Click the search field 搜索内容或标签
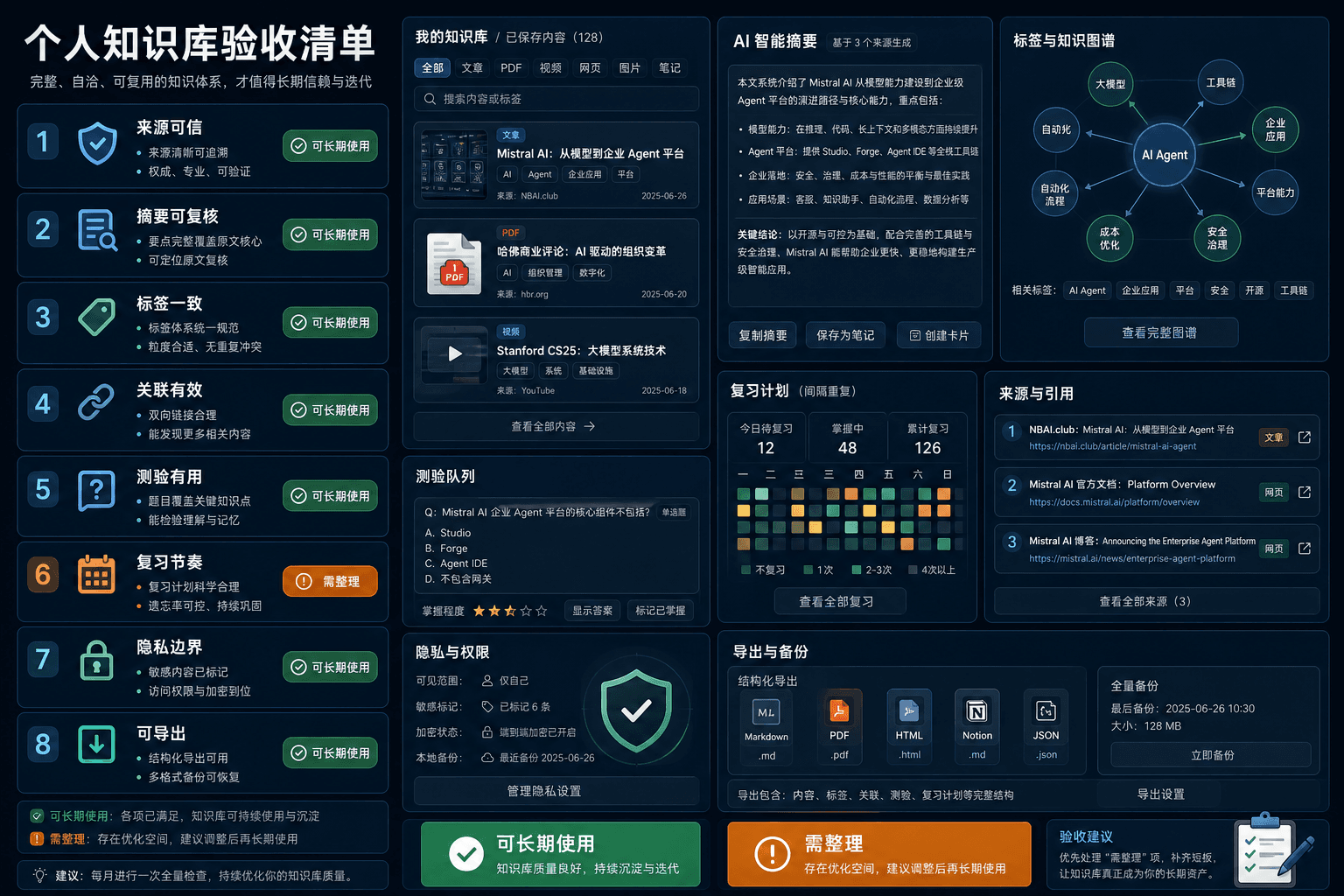The width and height of the screenshot is (1344, 896). click(x=556, y=99)
